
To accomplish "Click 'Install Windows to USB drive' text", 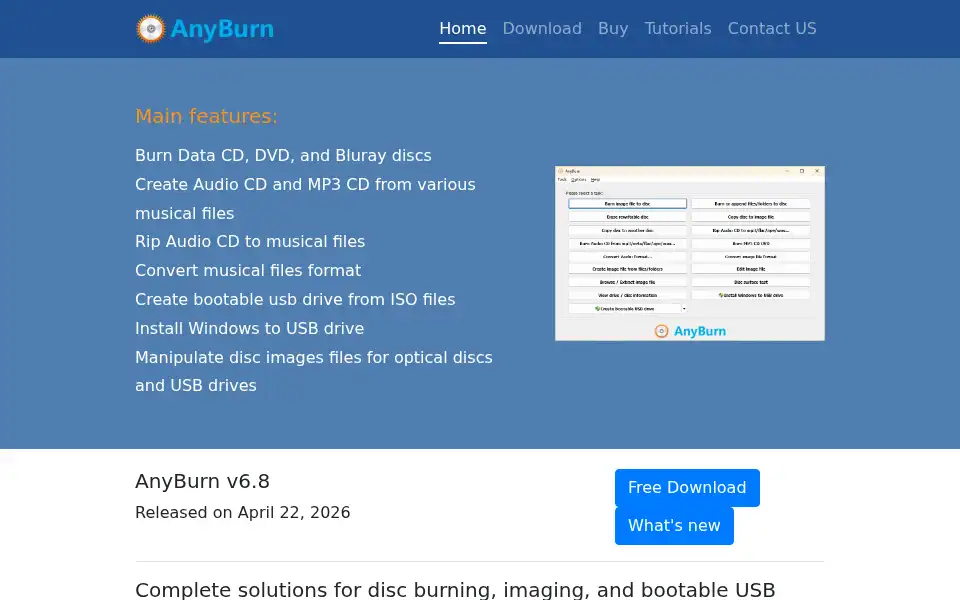I will 249,328.
